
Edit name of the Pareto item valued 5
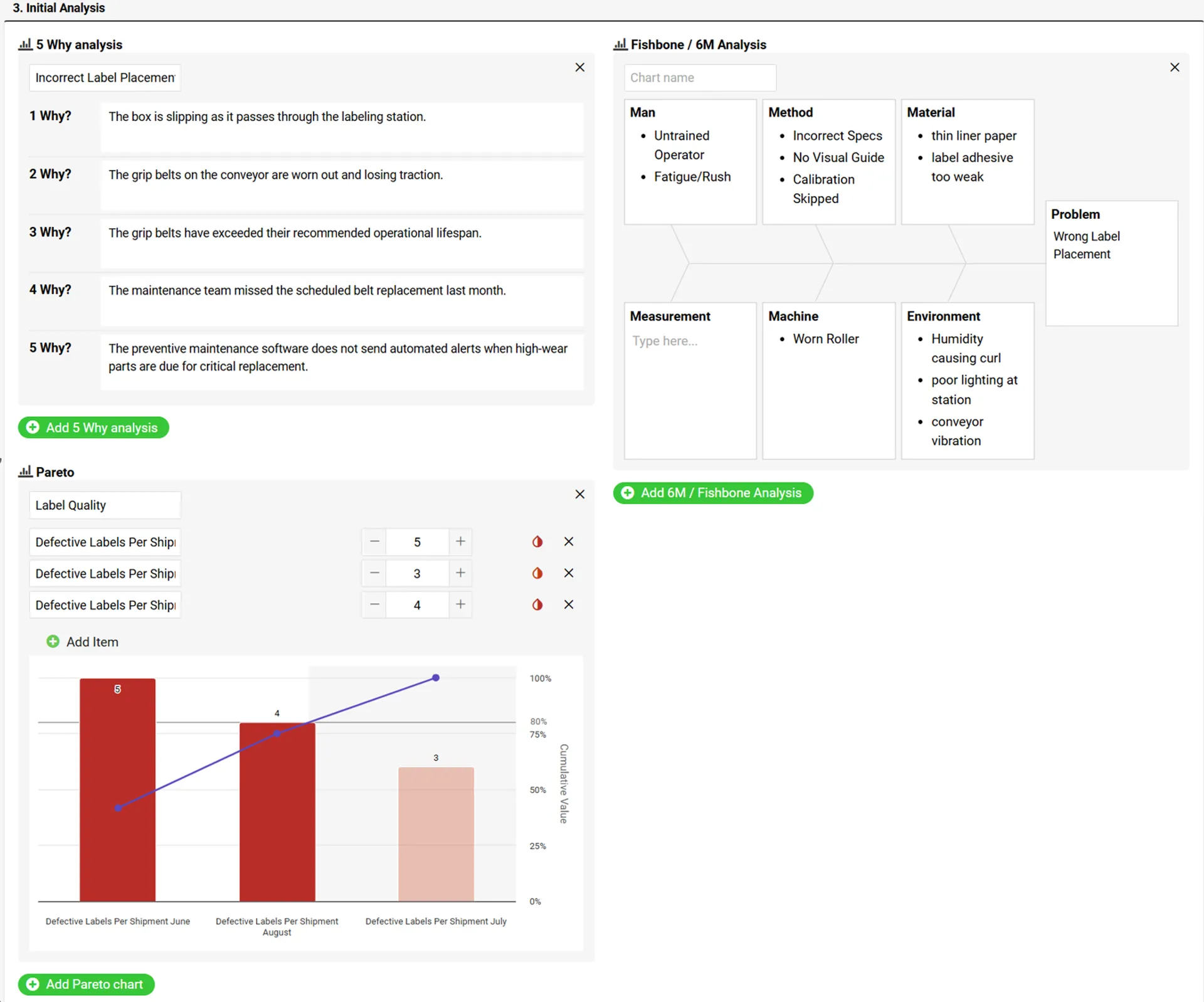pos(105,542)
